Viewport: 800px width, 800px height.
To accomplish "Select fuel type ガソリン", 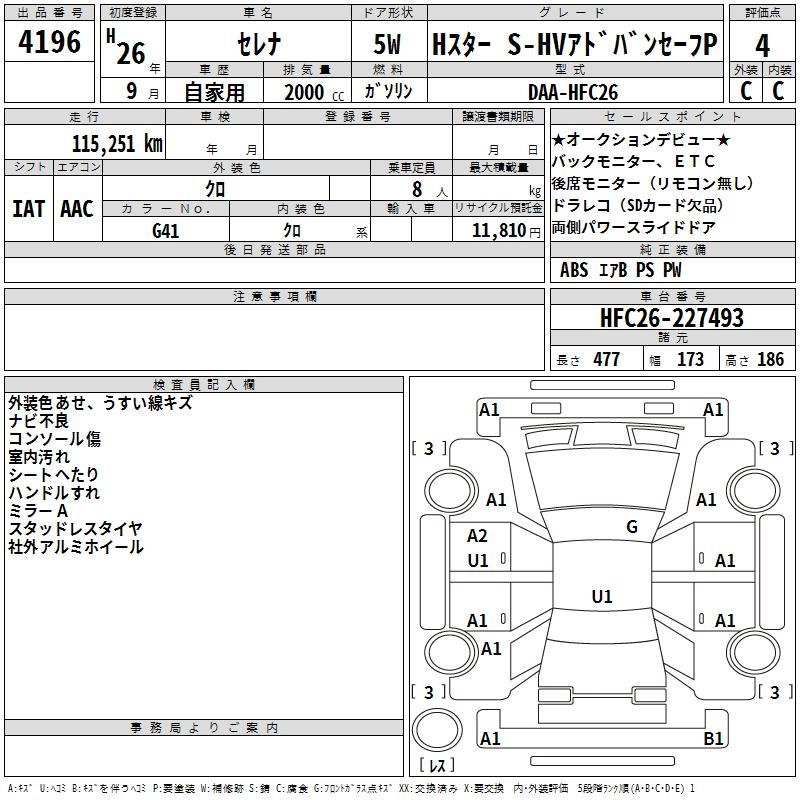I will [x=388, y=91].
